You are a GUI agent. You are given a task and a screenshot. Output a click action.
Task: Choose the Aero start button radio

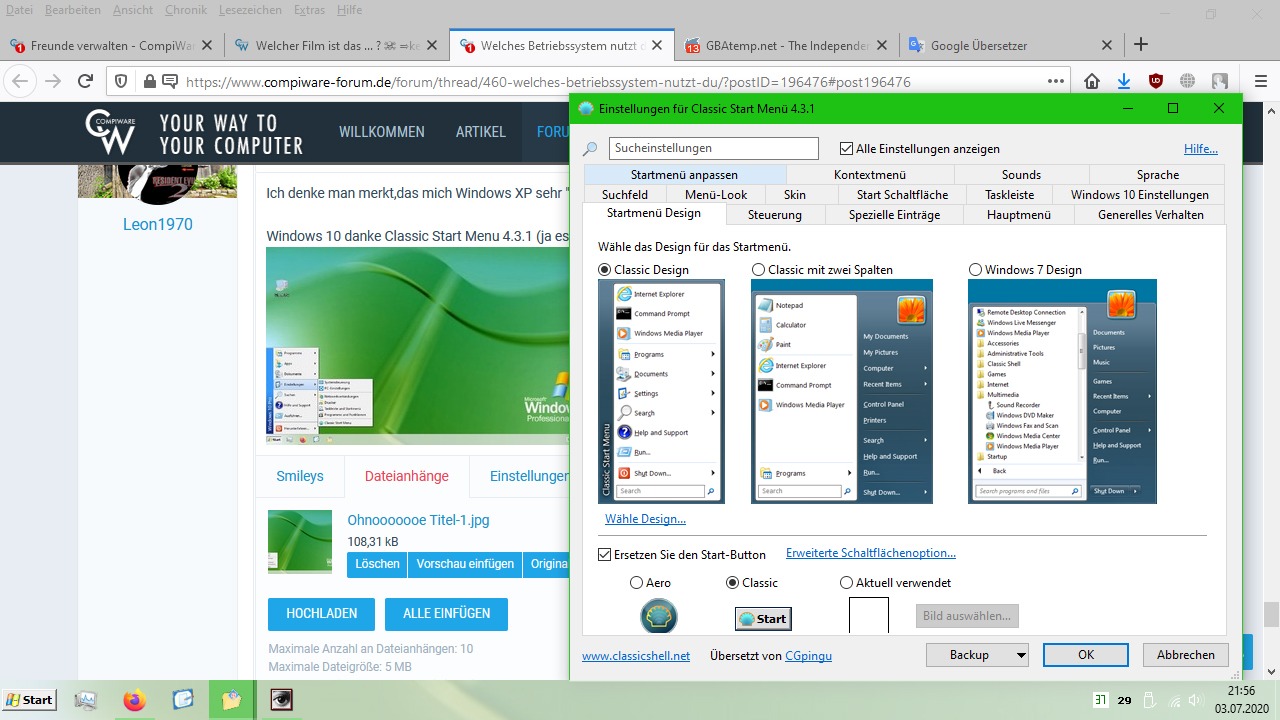coord(636,582)
